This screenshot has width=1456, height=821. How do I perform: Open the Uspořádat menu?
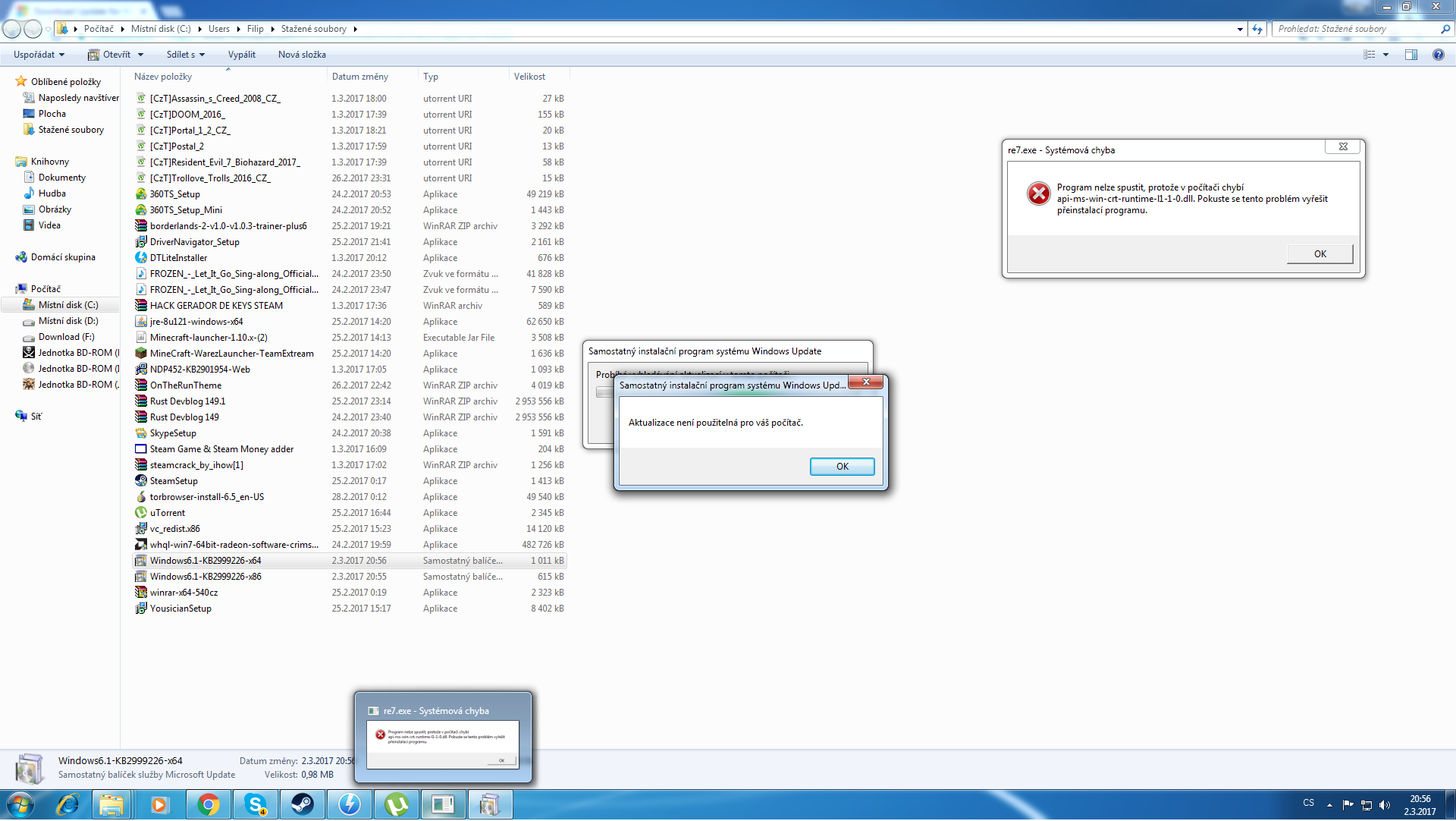click(x=39, y=55)
